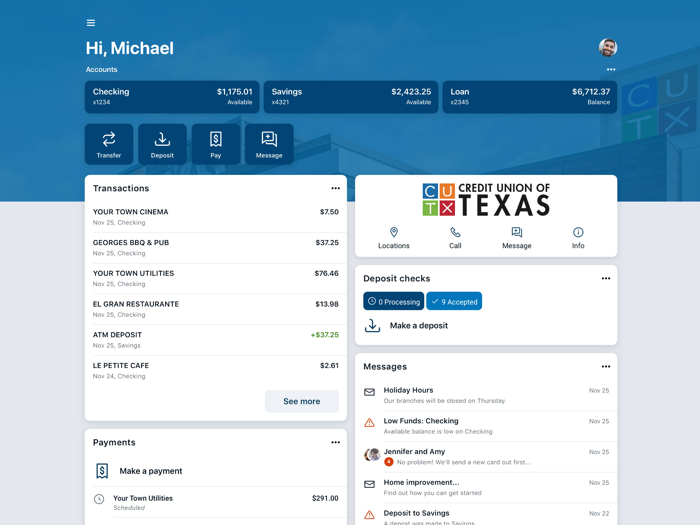Open Deposit checks options menu

pos(606,279)
